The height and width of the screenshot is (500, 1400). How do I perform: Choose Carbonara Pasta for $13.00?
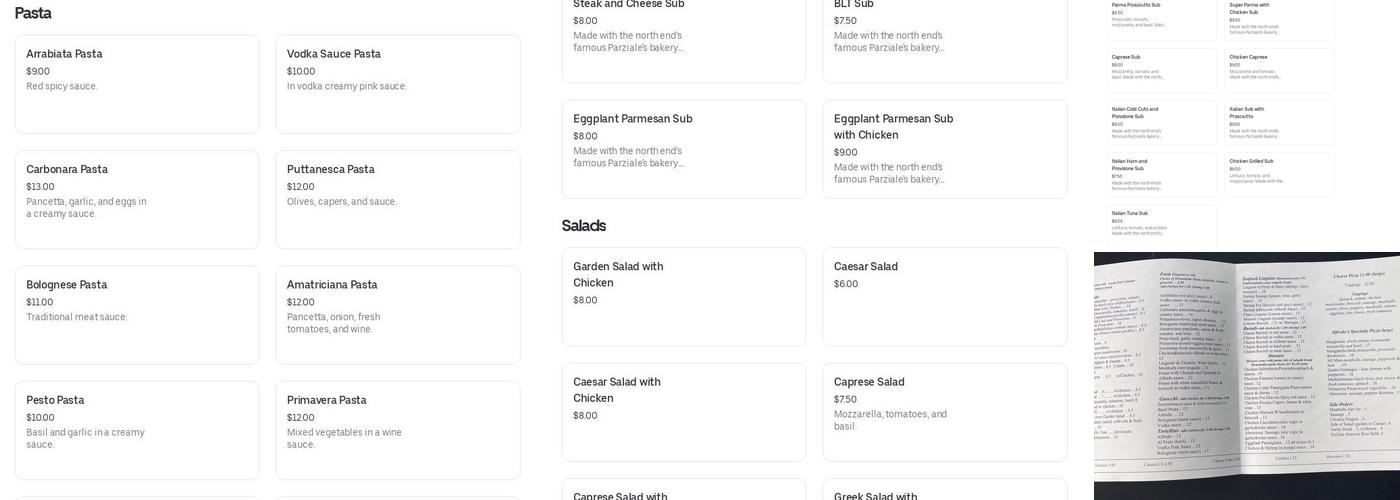tap(137, 199)
